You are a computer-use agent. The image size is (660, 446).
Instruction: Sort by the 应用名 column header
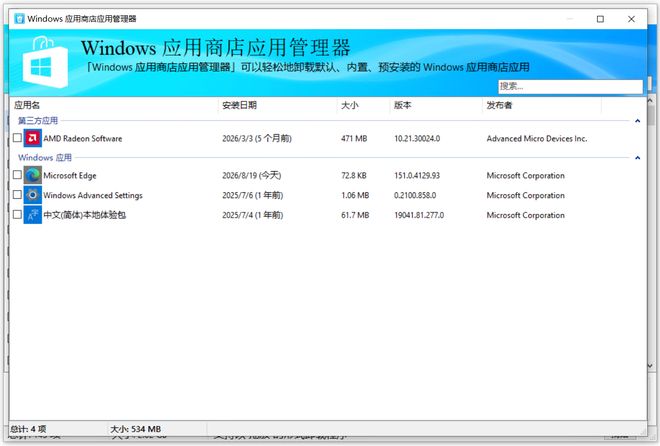tap(114, 105)
